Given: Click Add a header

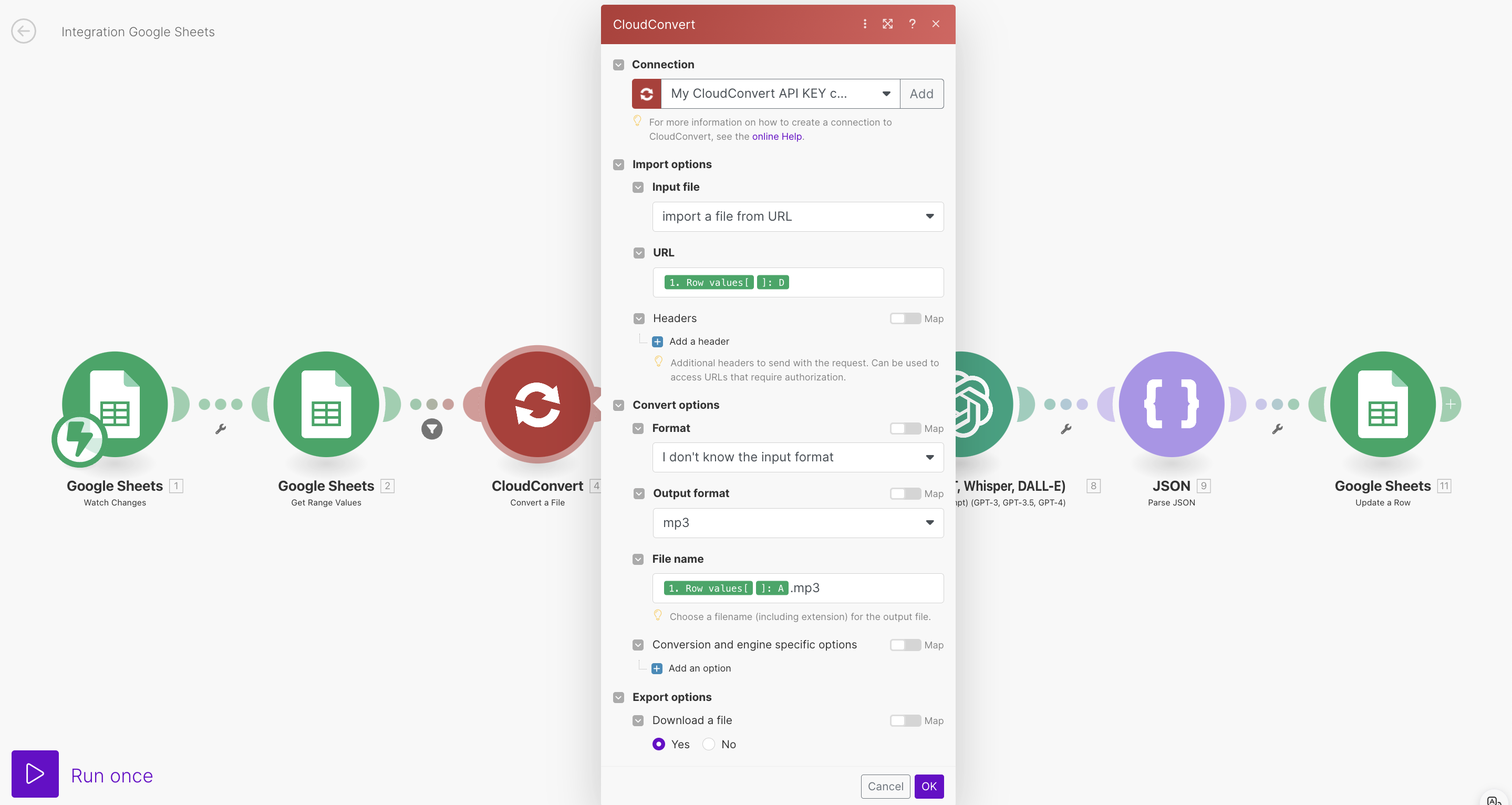Looking at the screenshot, I should pyautogui.click(x=699, y=341).
